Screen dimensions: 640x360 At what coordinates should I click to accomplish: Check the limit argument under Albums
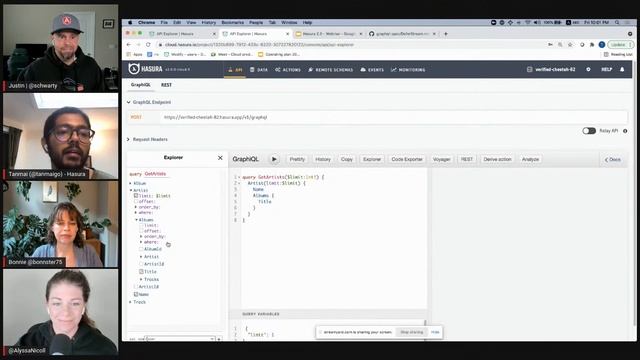click(x=141, y=225)
